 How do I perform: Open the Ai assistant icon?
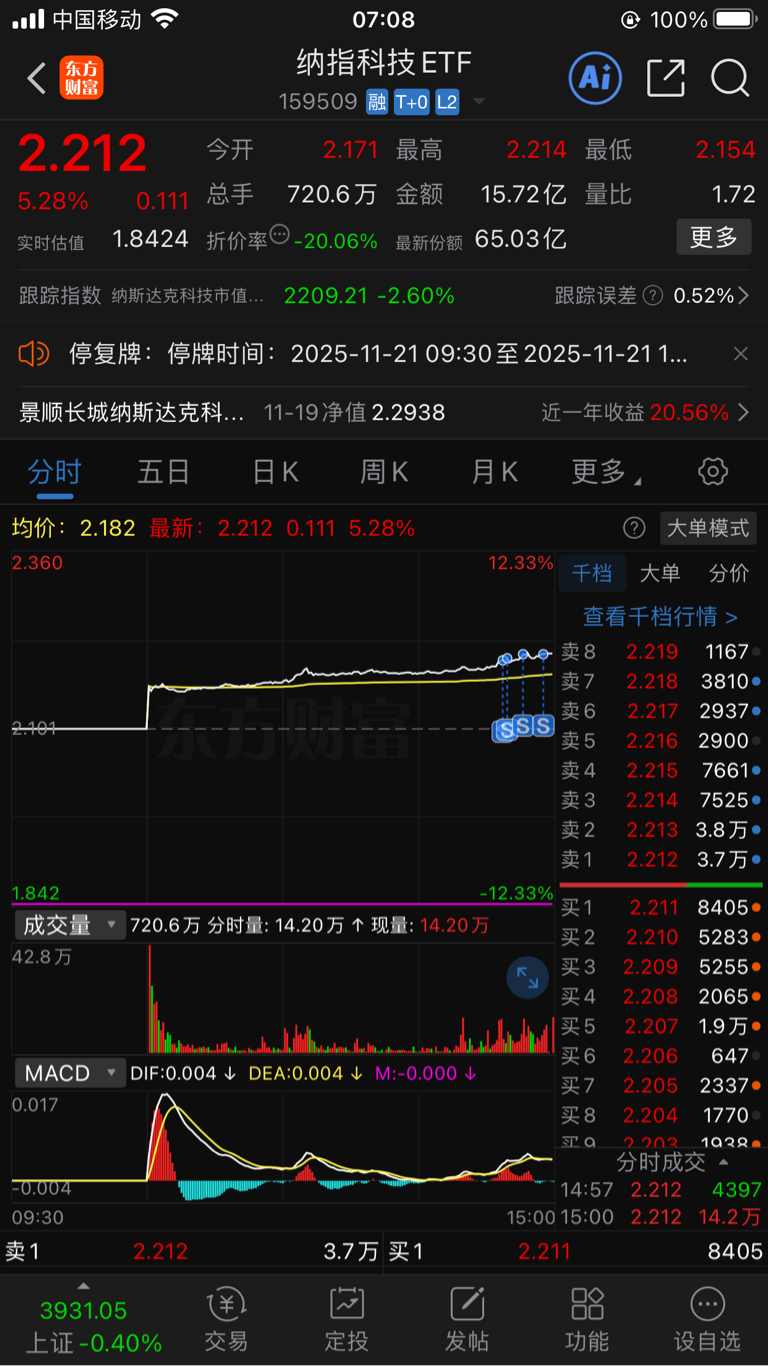(x=595, y=78)
